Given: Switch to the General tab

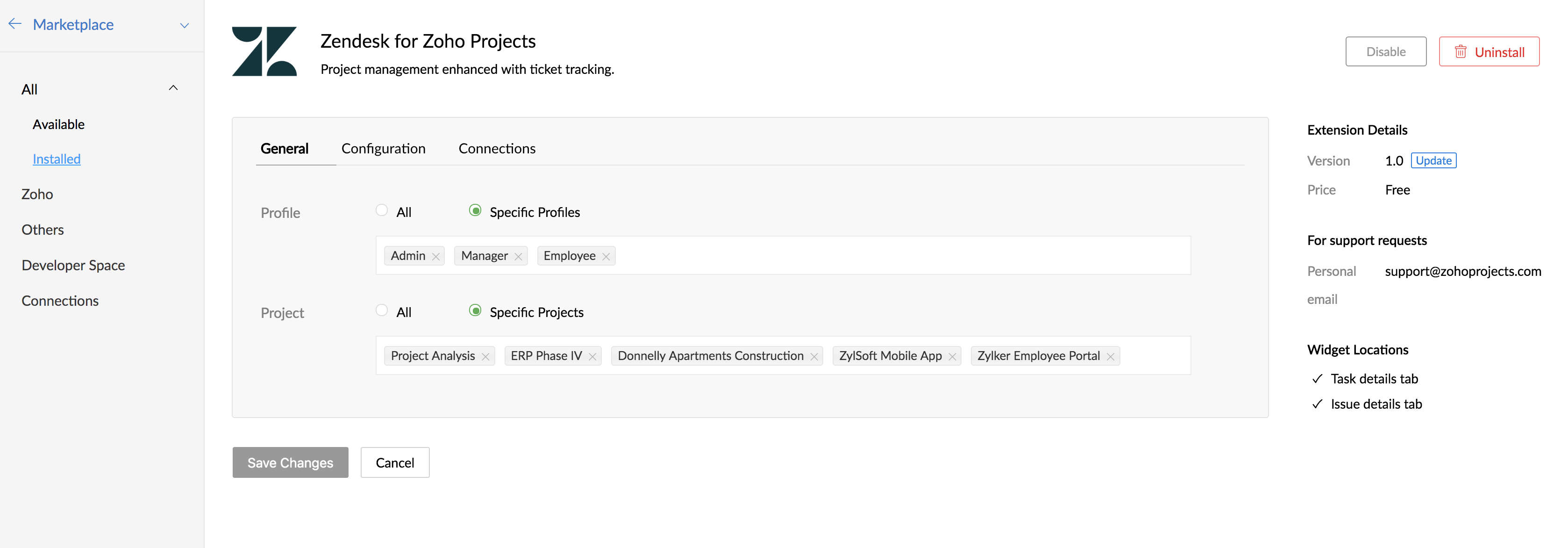Looking at the screenshot, I should click(284, 149).
